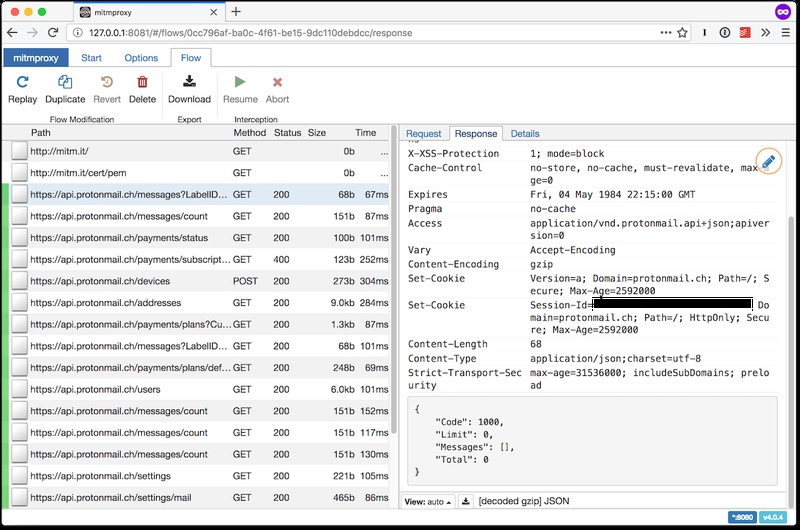The width and height of the screenshot is (800, 530).
Task: Click the red extension icon
Action: click(x=745, y=33)
